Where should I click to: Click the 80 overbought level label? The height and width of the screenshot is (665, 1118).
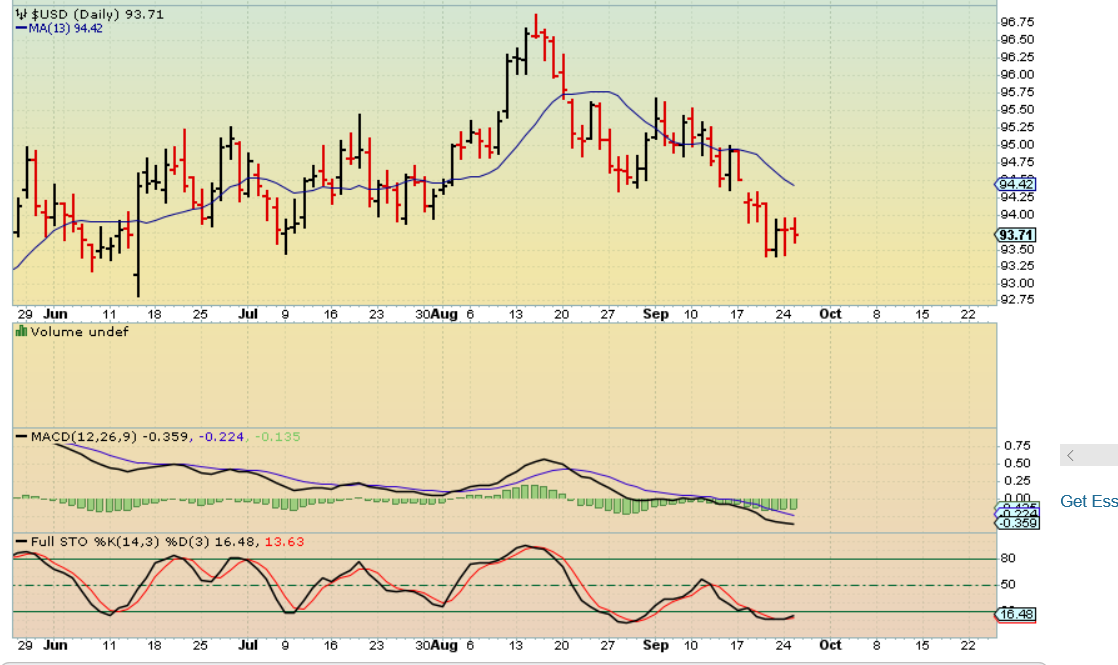[1008, 558]
